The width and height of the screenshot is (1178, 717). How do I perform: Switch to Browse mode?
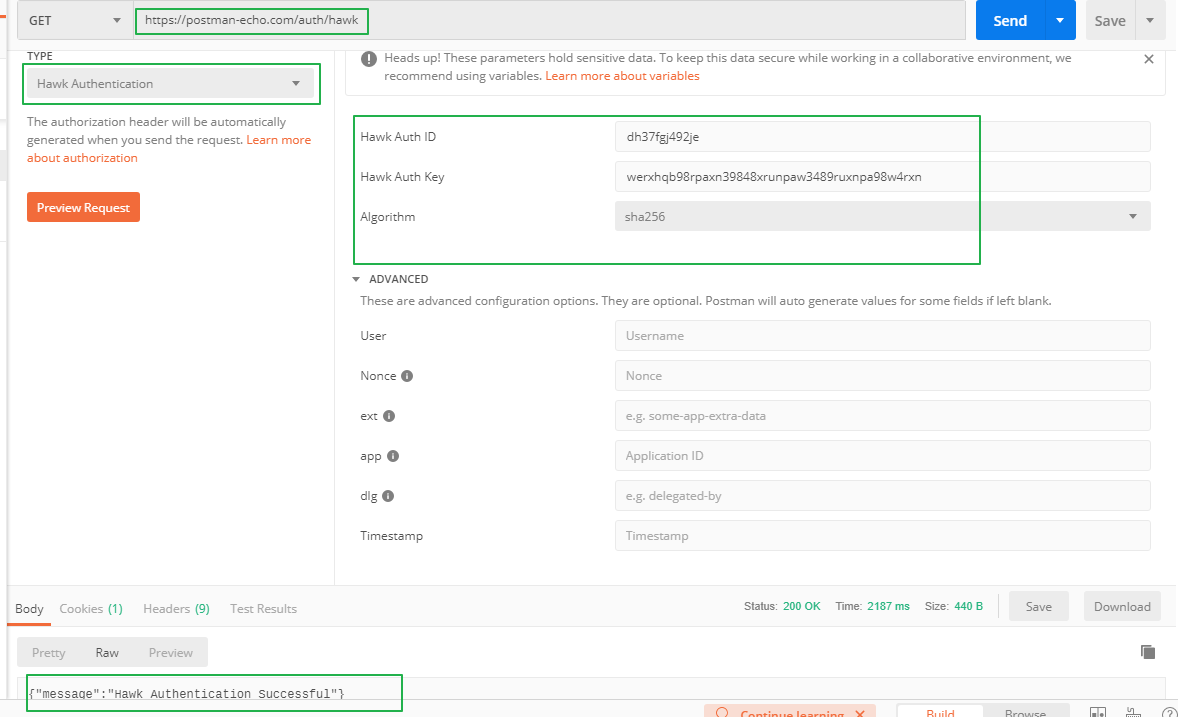[x=1024, y=713]
